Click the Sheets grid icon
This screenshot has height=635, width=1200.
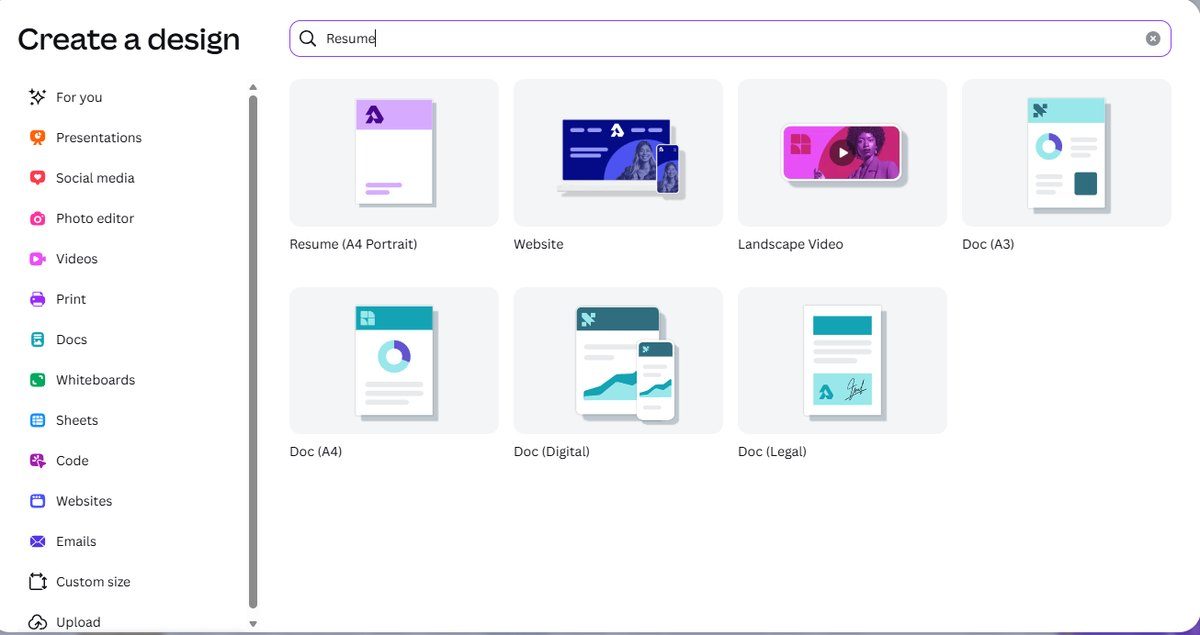(38, 420)
